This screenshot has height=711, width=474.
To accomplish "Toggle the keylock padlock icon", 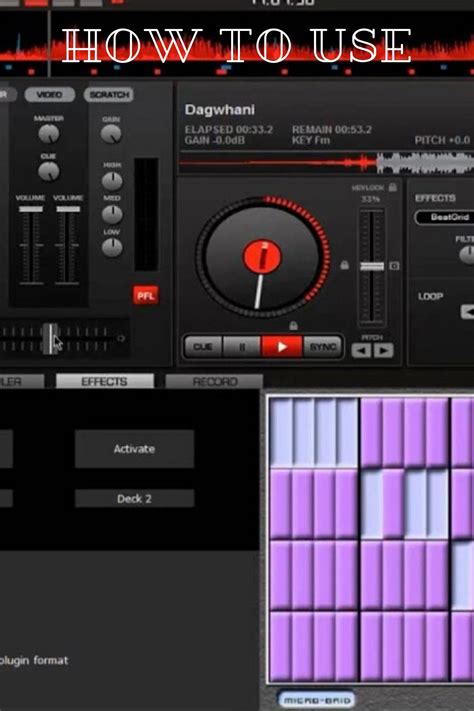I will click(x=393, y=187).
